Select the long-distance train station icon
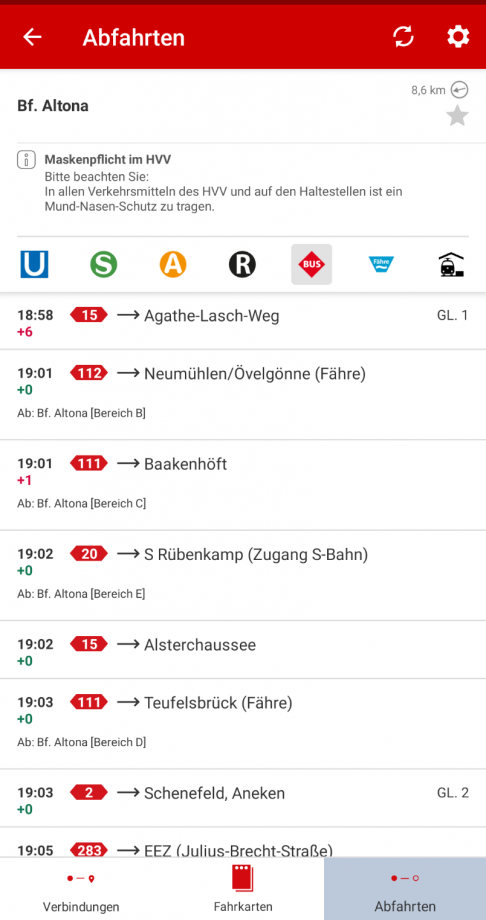Screen dimensions: 486x920 451,265
